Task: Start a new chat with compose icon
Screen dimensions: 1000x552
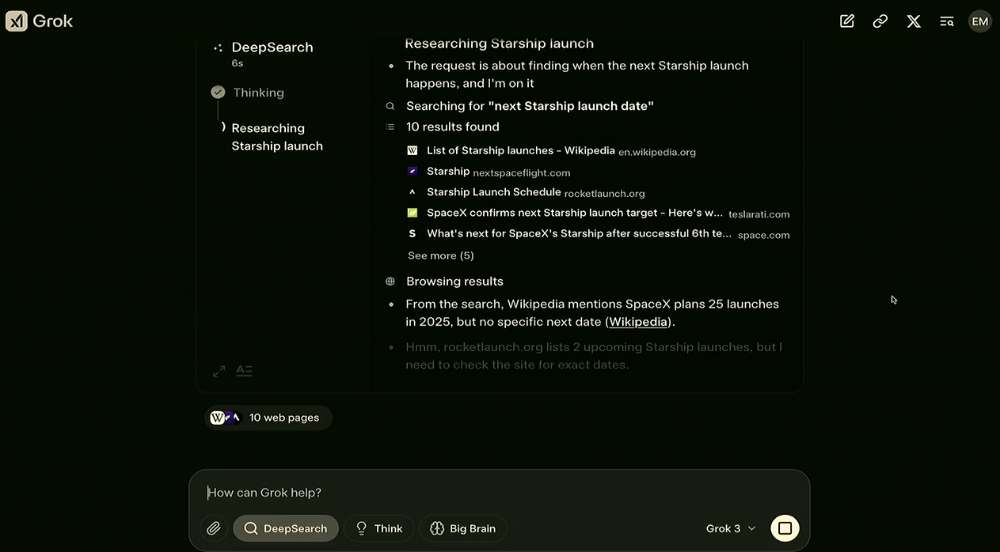Action: (847, 21)
